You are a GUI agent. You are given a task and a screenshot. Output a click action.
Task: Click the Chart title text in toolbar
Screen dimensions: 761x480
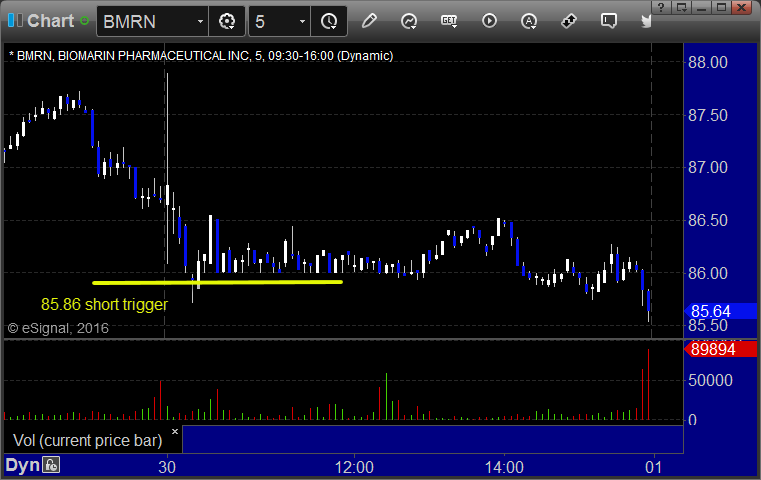[x=50, y=21]
